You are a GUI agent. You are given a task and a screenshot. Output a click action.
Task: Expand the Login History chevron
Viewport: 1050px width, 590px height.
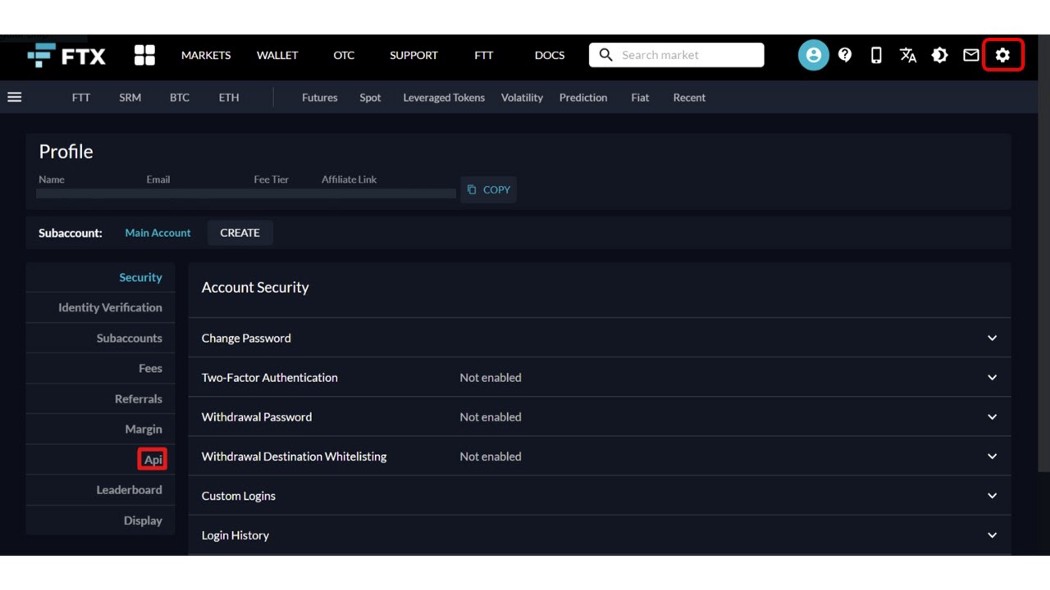[x=992, y=536]
